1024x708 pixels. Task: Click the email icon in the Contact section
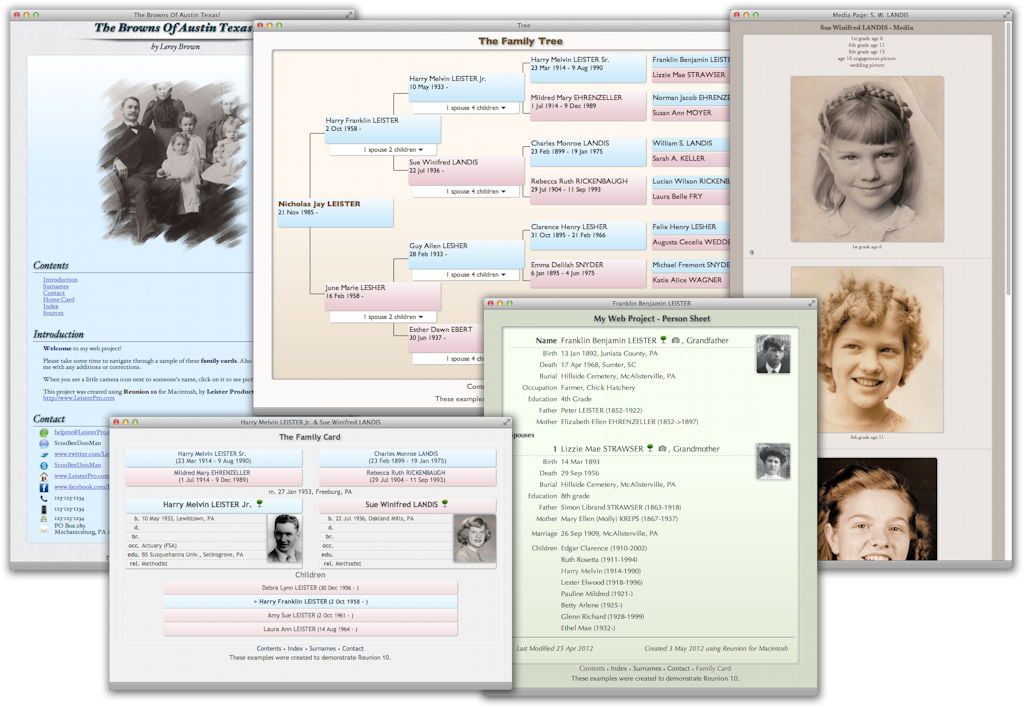[44, 433]
